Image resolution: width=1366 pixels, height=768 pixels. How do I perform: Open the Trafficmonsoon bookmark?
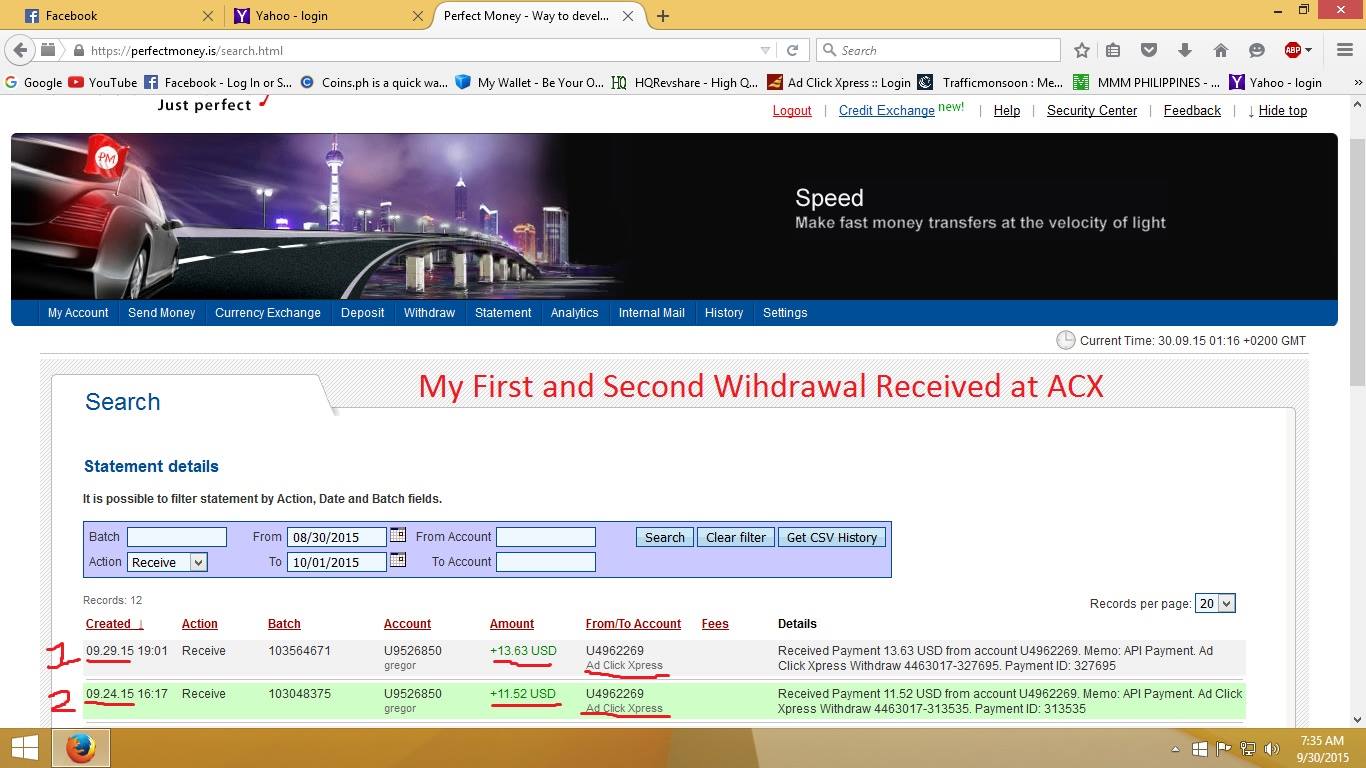click(990, 83)
